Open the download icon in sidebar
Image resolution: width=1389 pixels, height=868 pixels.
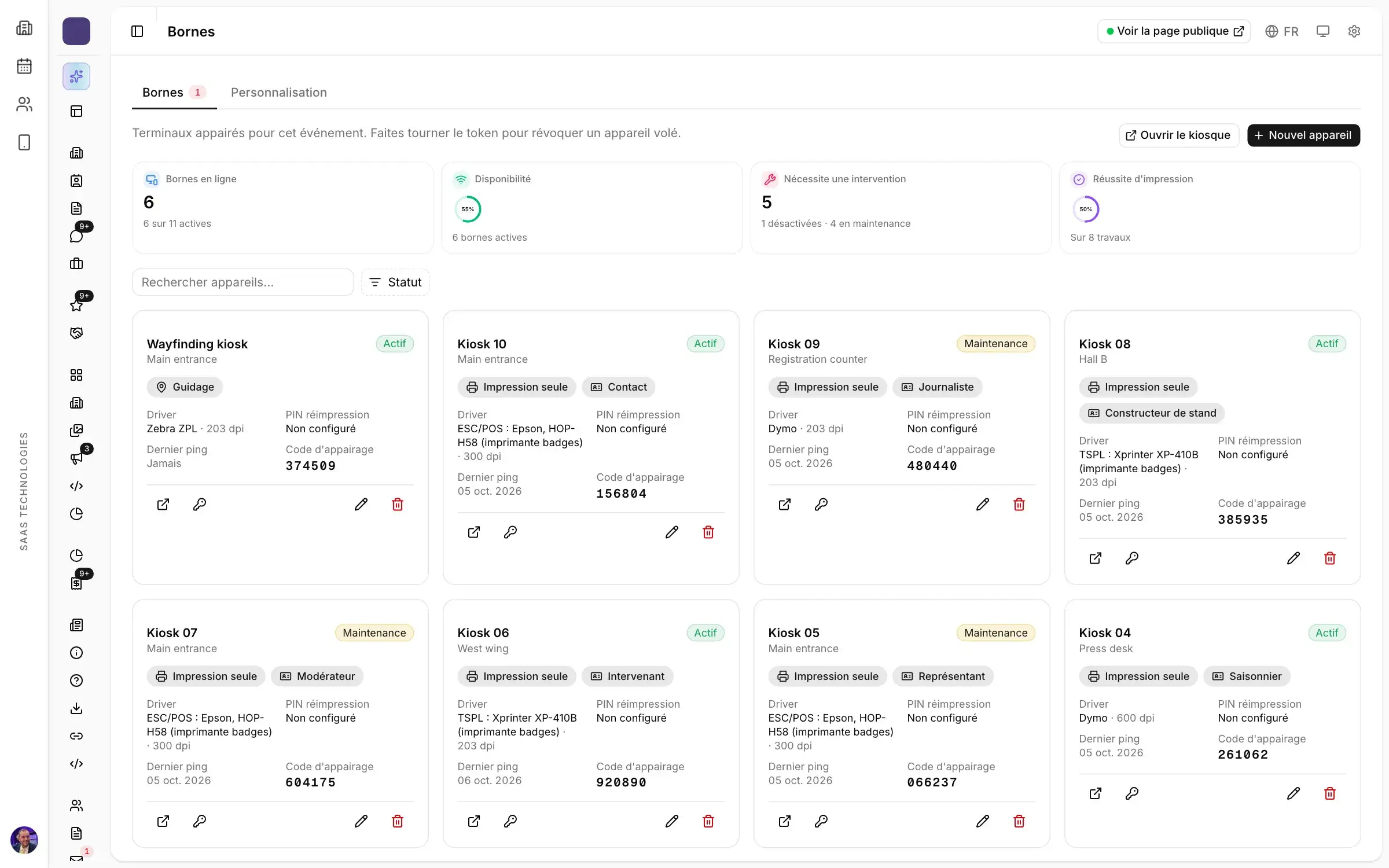pyautogui.click(x=76, y=708)
